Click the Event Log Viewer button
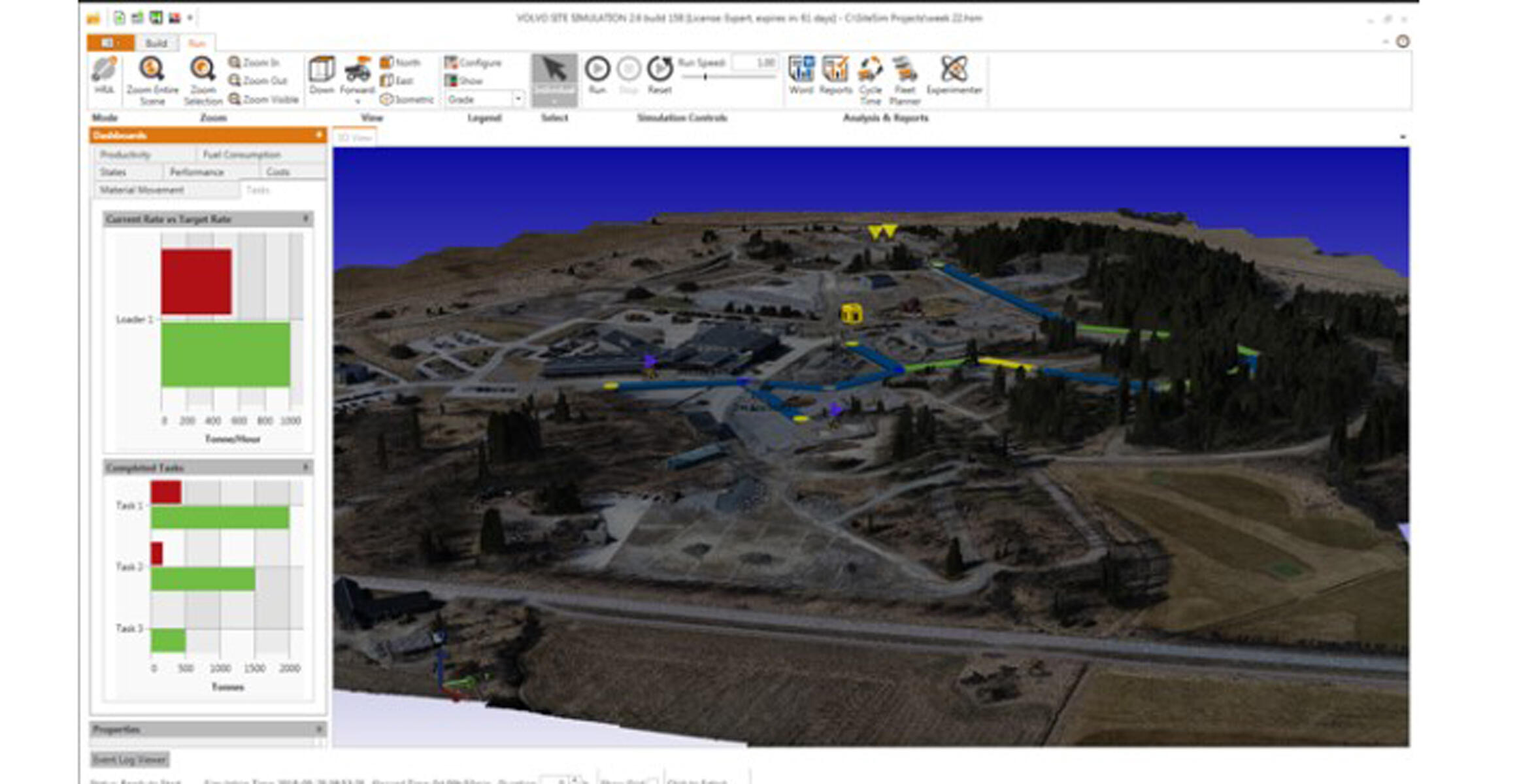The height and width of the screenshot is (784, 1519). coord(129,759)
